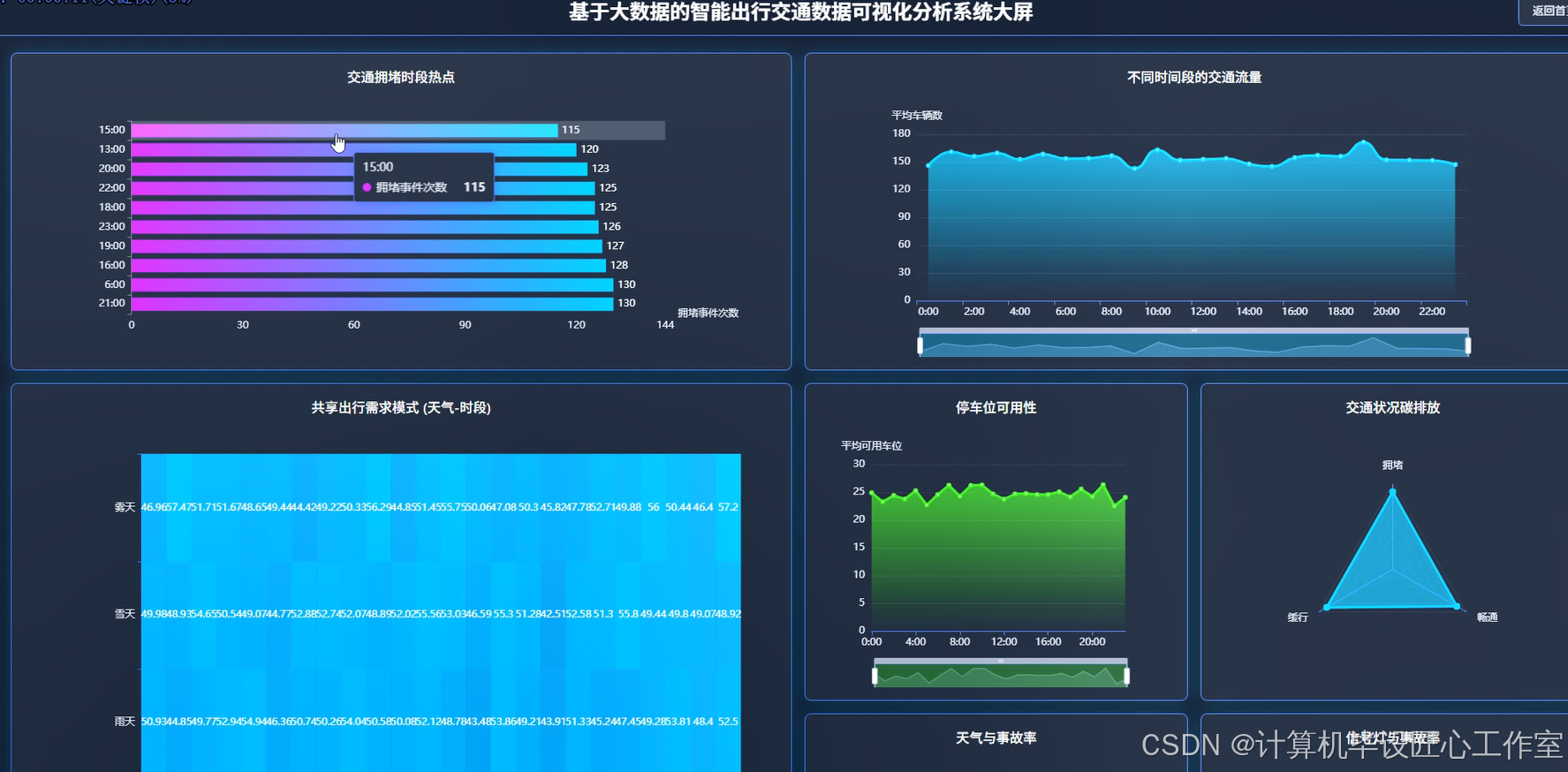Click the 交通状况碳排放 panel title

coord(1393,408)
